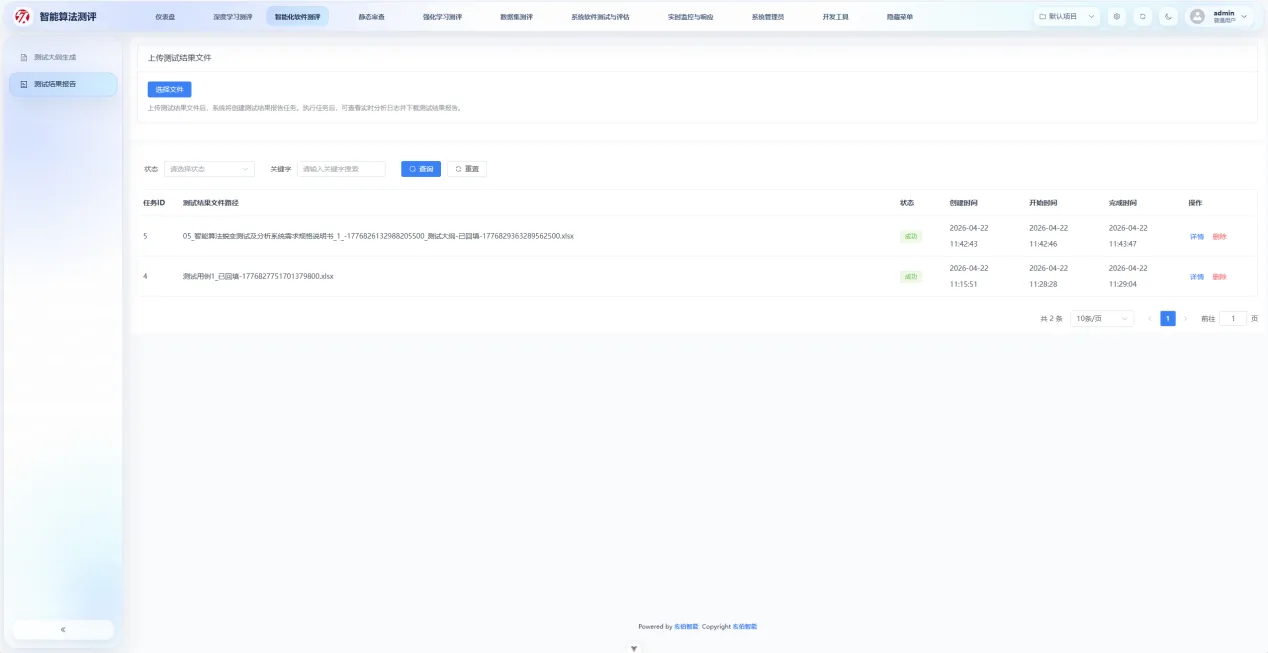Select 智能化软件测评 navigation tab
Screen dimensions: 1268x653
point(297,17)
